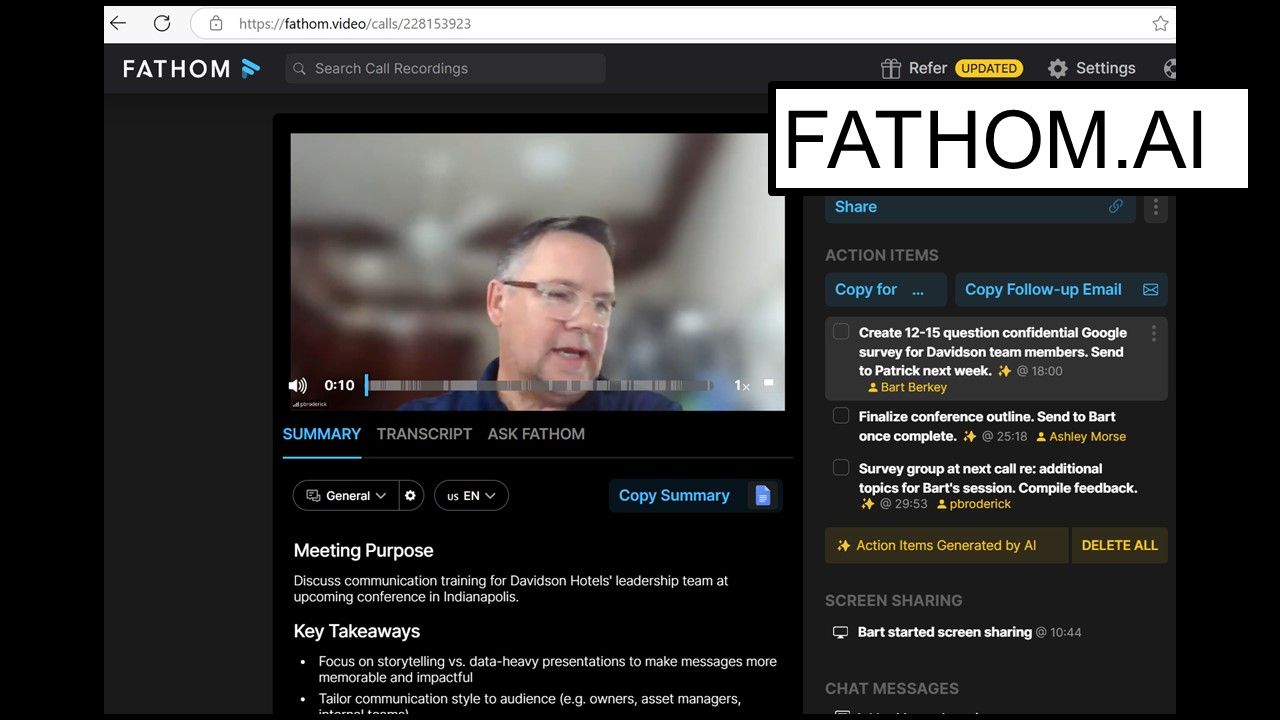Check the Finalize conference outline item

841,416
